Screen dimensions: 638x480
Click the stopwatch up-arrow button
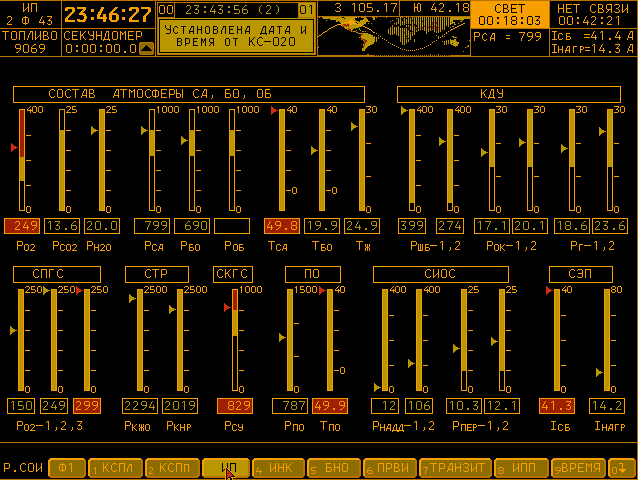point(146,48)
